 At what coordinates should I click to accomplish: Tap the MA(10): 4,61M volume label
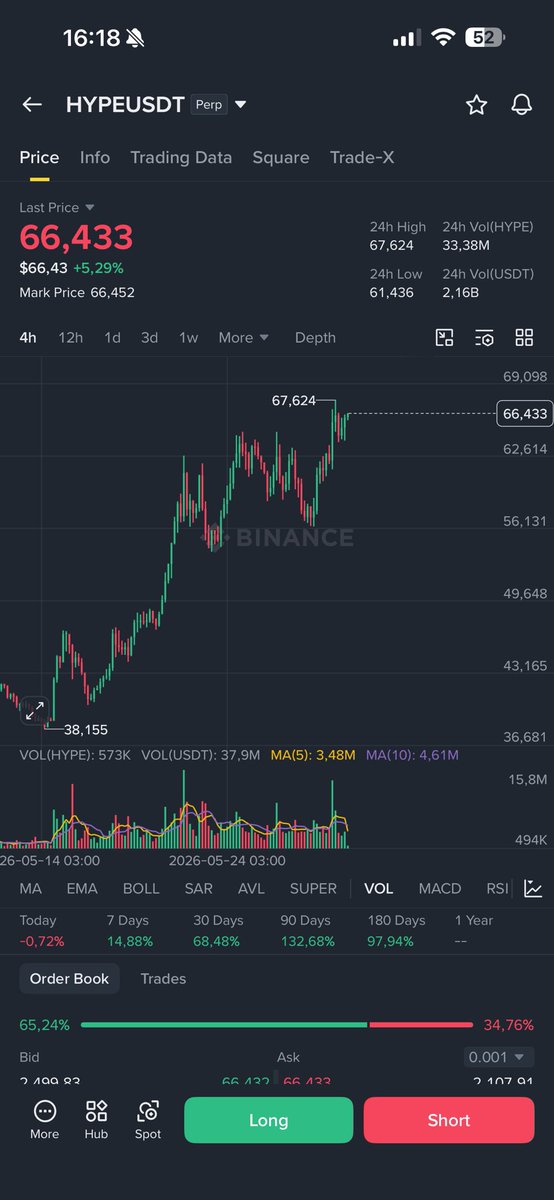pos(412,755)
